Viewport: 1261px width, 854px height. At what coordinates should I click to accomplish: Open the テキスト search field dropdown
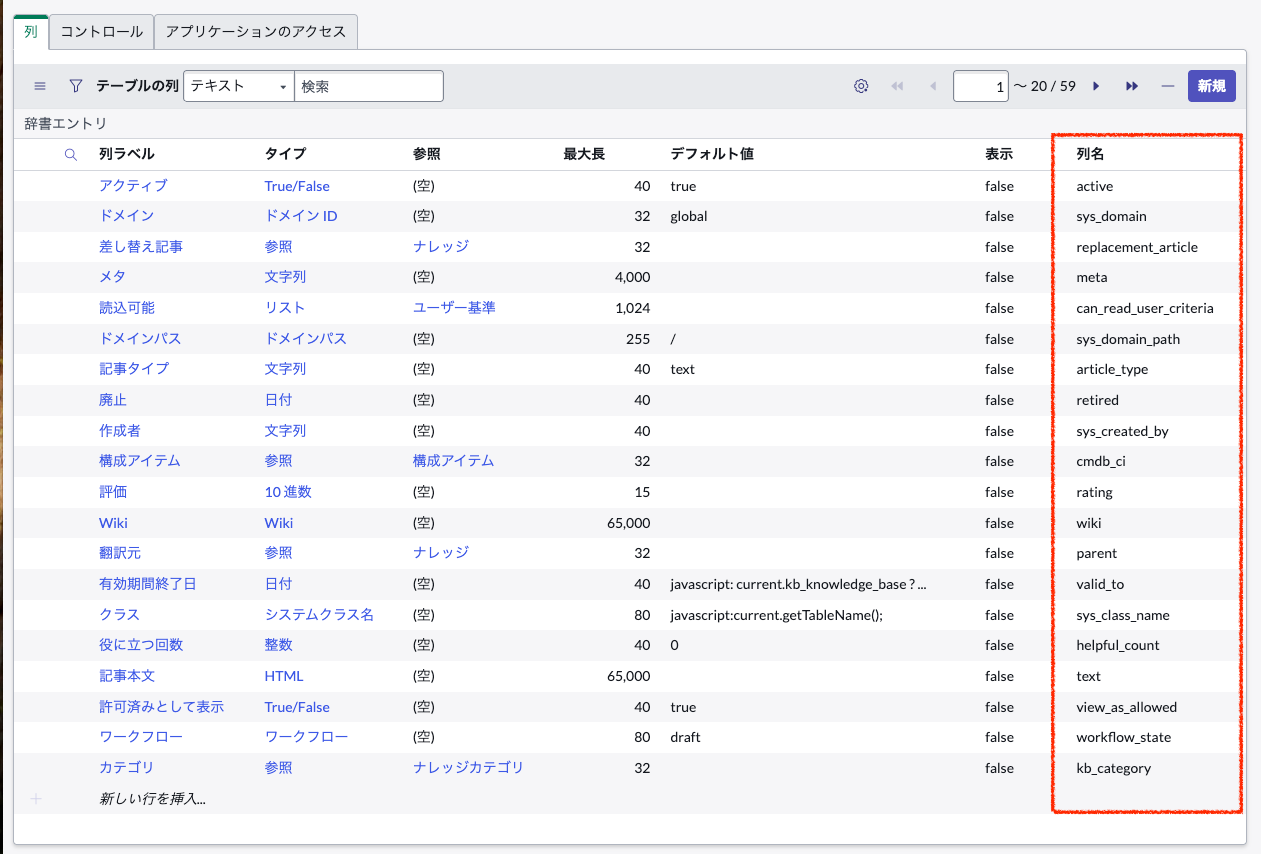click(x=238, y=86)
